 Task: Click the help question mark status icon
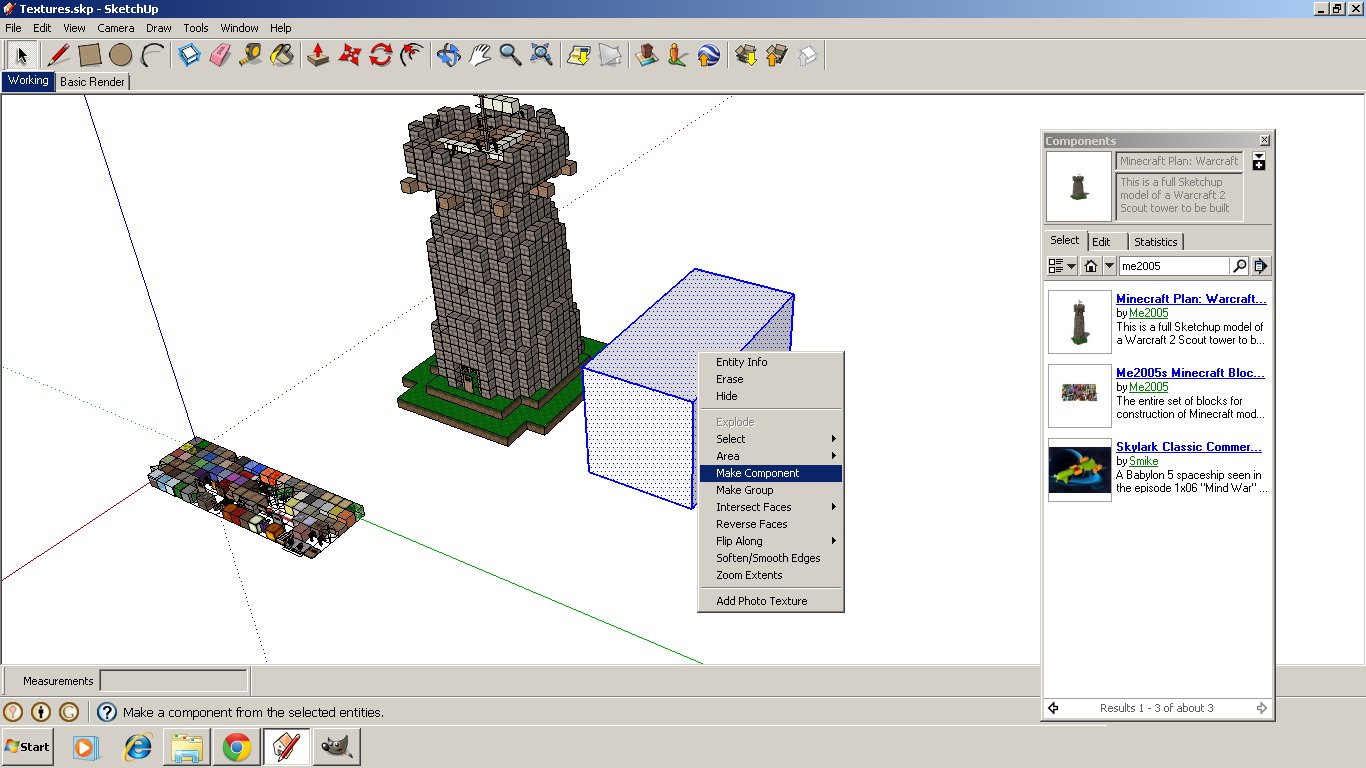click(x=107, y=712)
